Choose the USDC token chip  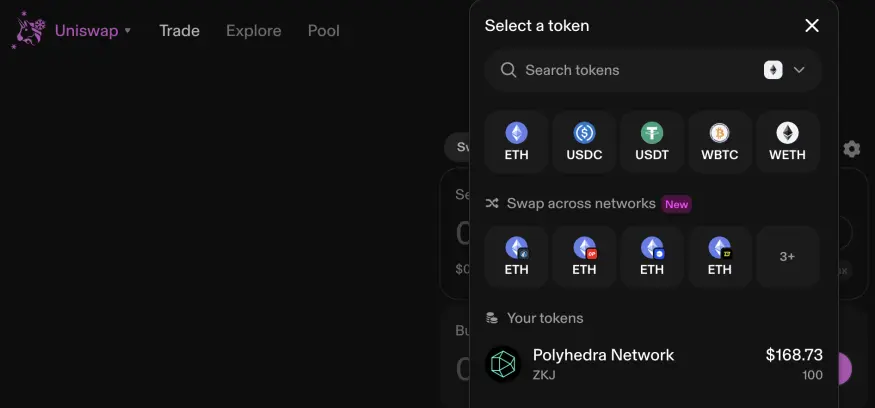click(x=584, y=142)
